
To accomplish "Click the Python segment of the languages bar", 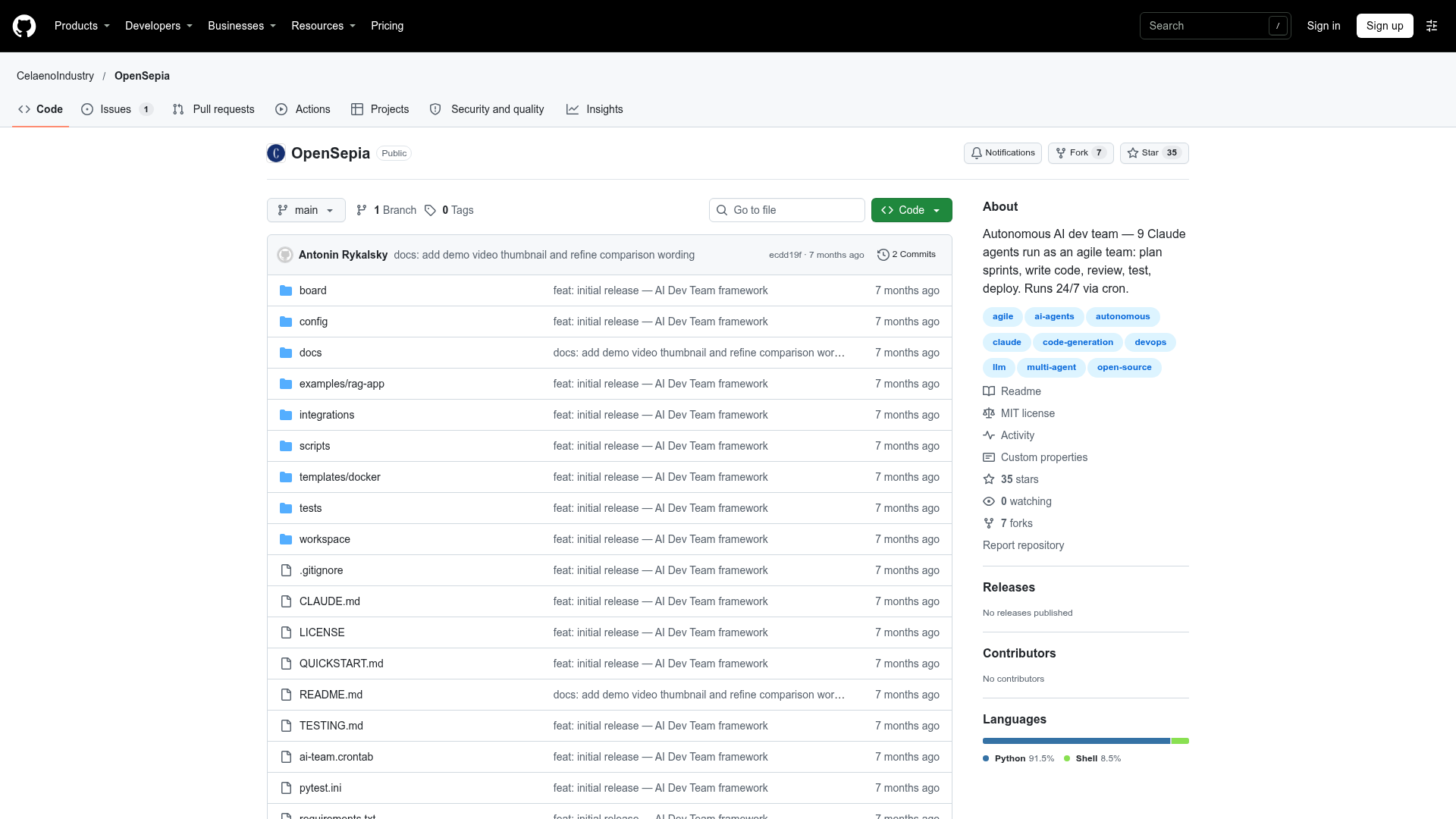I will point(1076,741).
